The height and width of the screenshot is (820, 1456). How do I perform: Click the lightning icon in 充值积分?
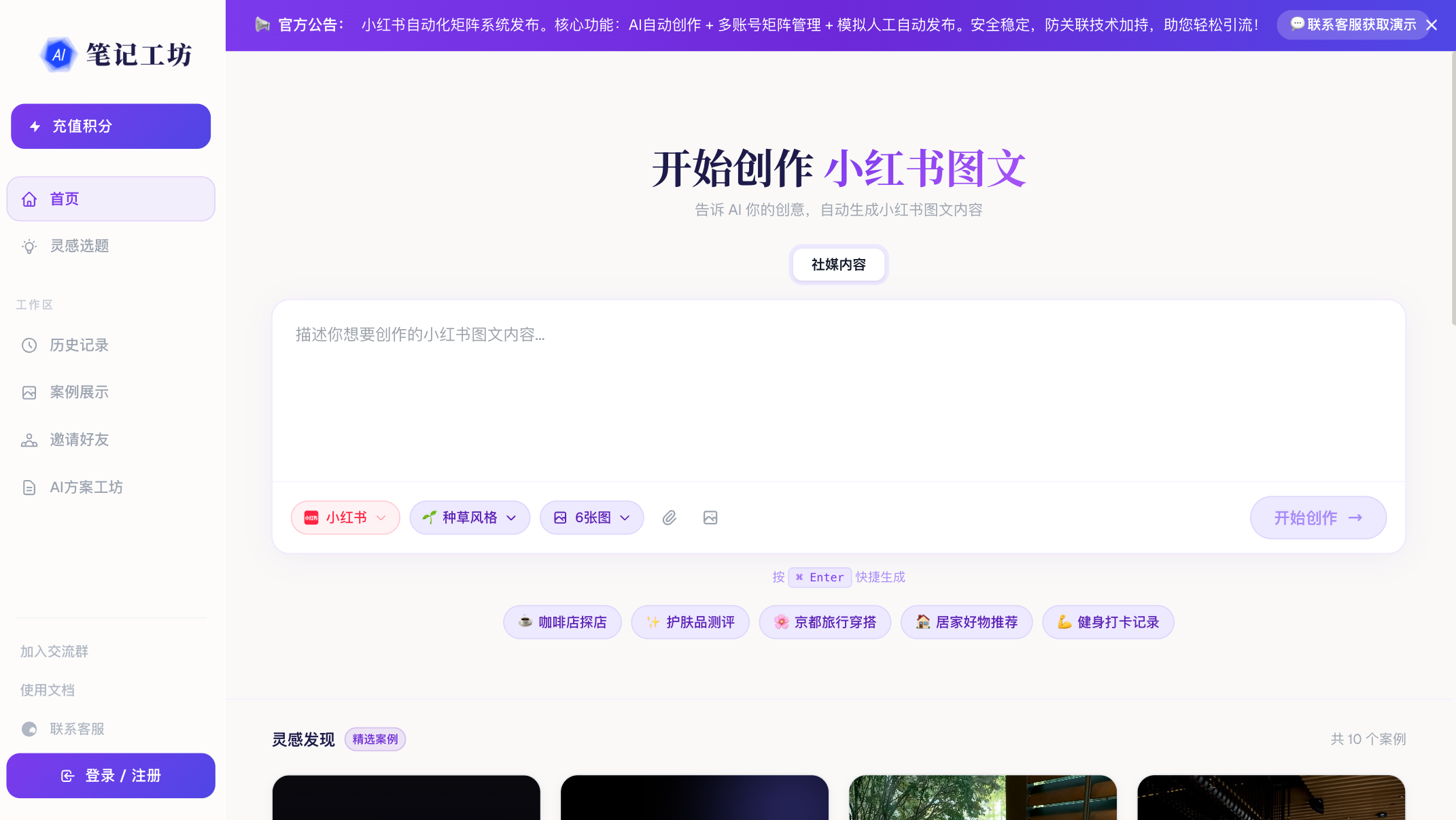coord(35,126)
